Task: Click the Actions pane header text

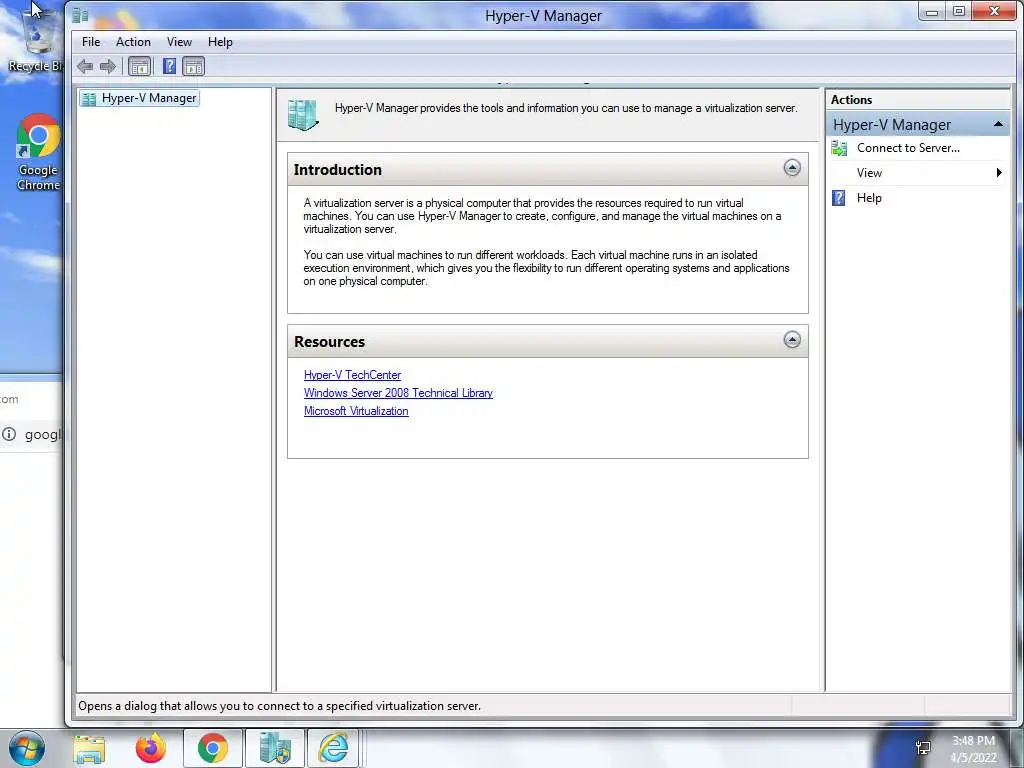Action: click(852, 100)
